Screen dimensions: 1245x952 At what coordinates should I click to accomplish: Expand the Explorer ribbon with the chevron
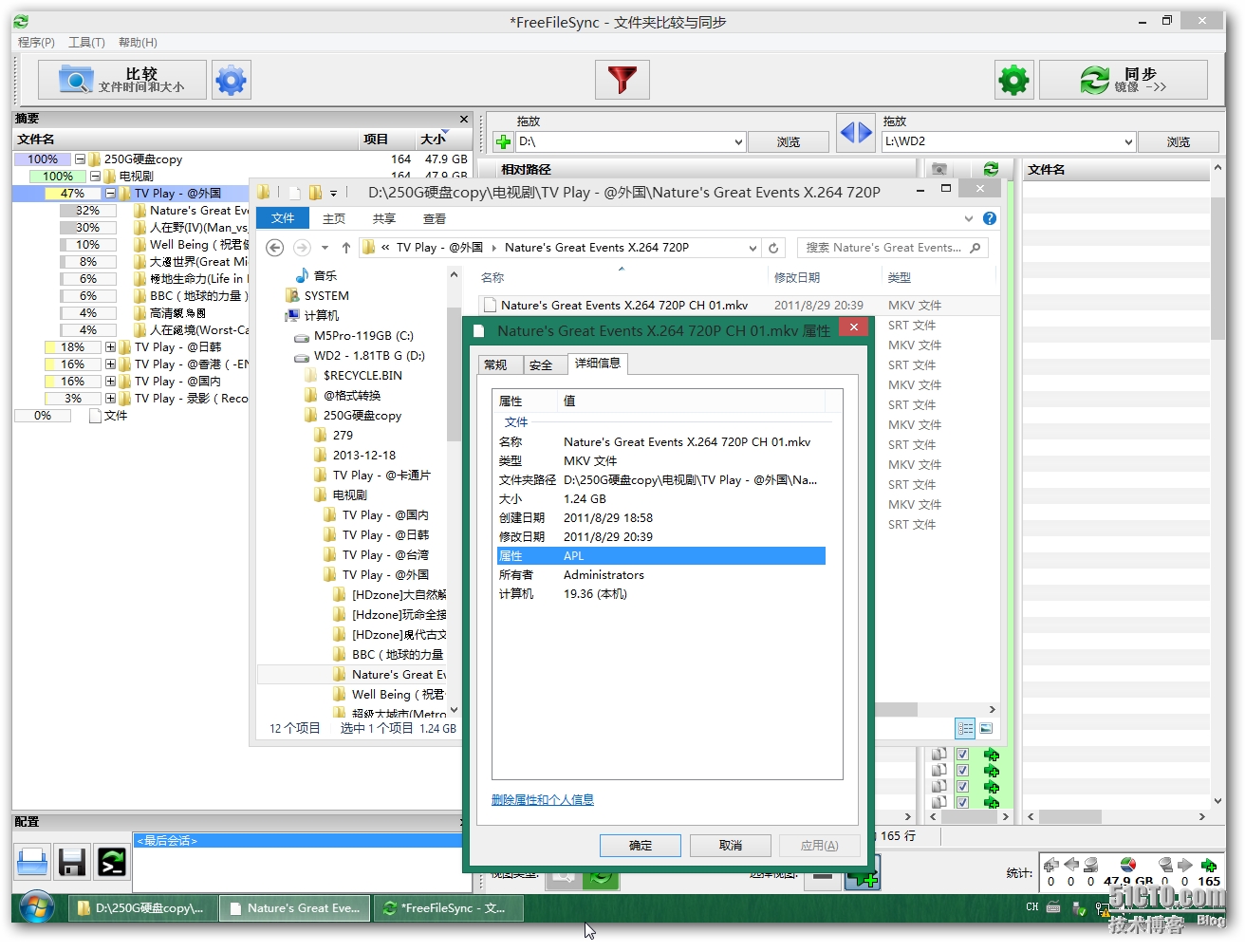point(969,218)
